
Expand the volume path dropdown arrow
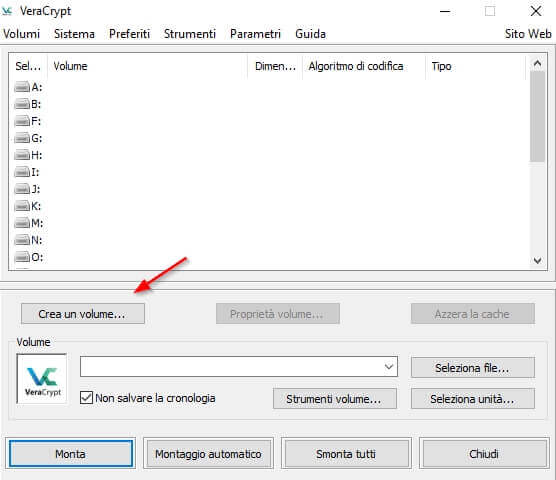[389, 367]
